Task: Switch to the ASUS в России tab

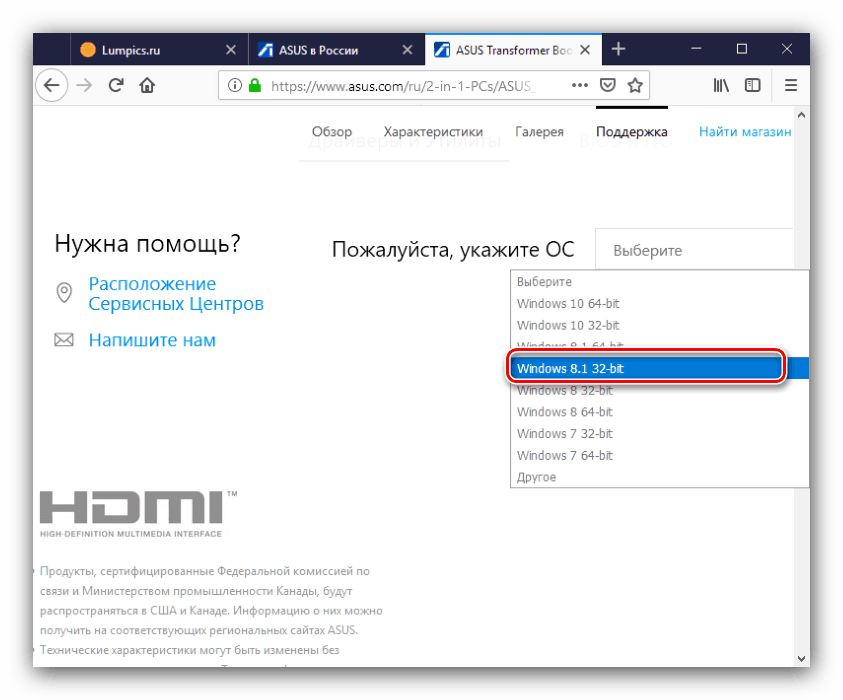Action: tap(336, 49)
